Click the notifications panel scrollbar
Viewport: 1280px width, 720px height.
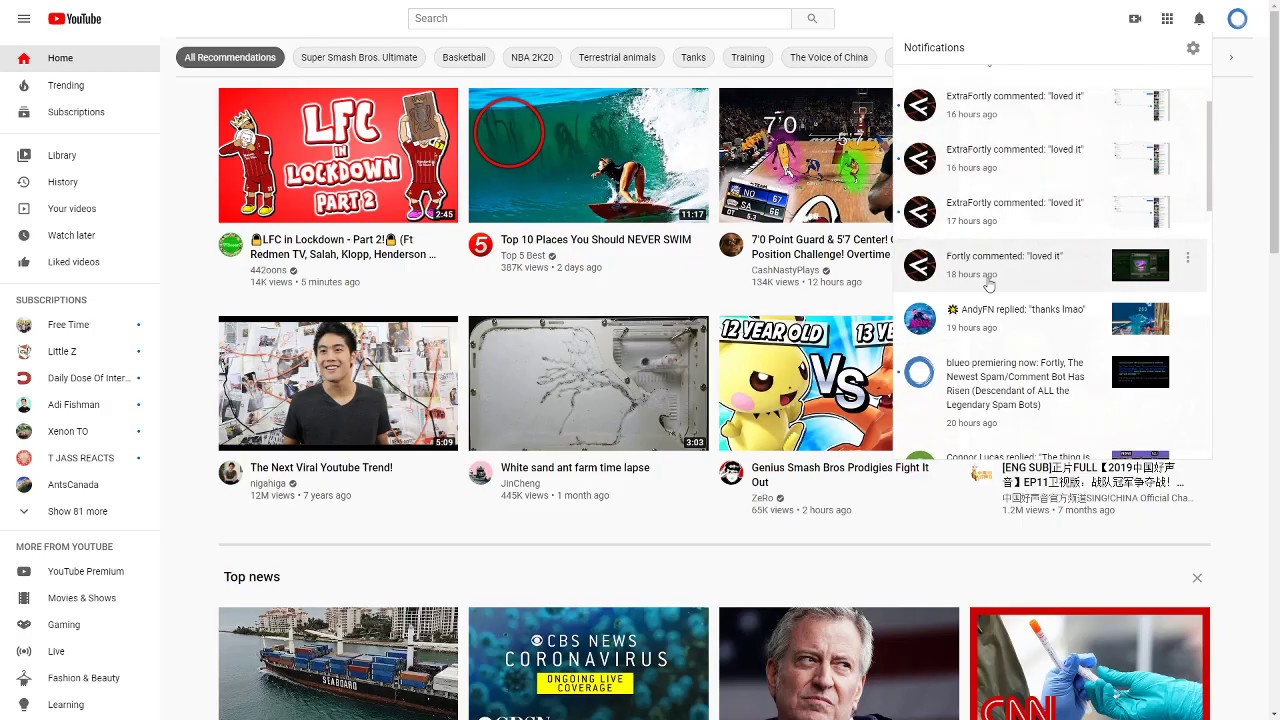[1209, 155]
